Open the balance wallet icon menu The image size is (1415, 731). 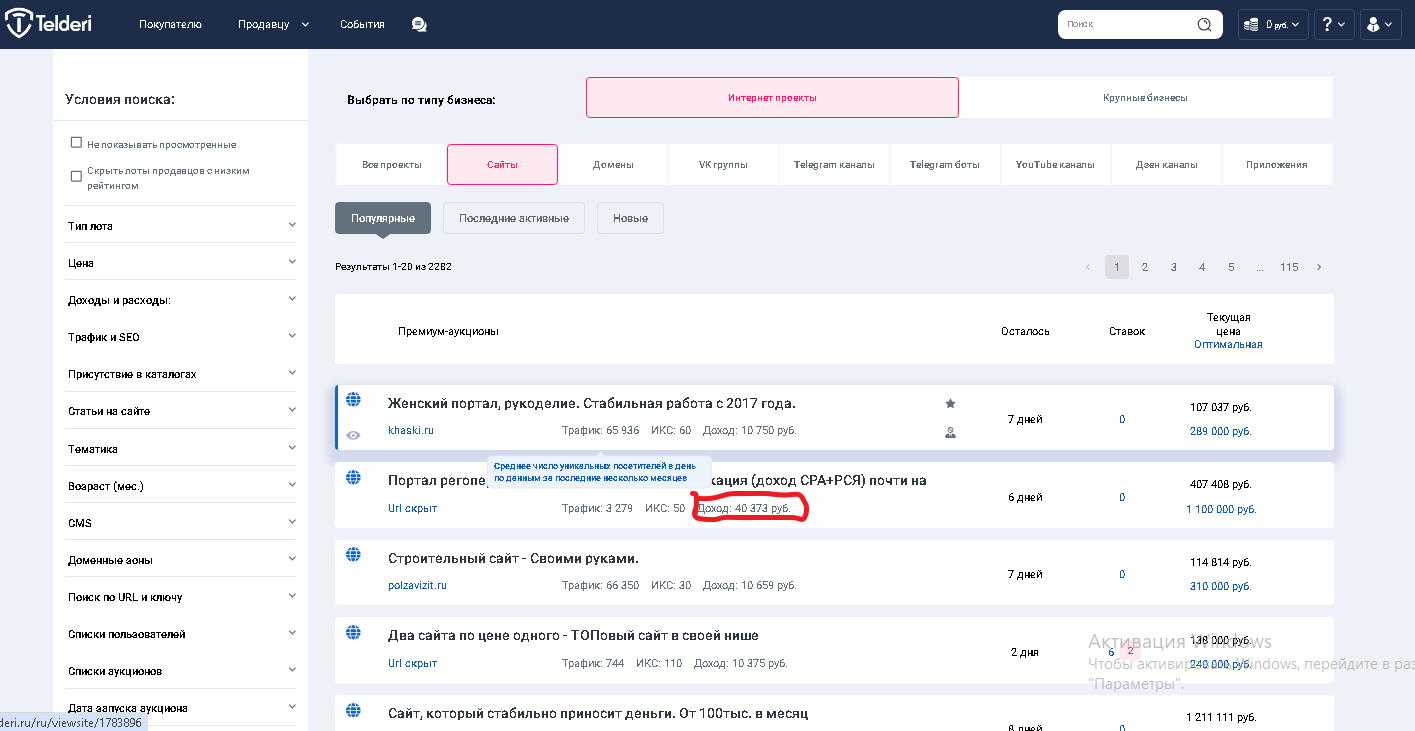(1273, 24)
